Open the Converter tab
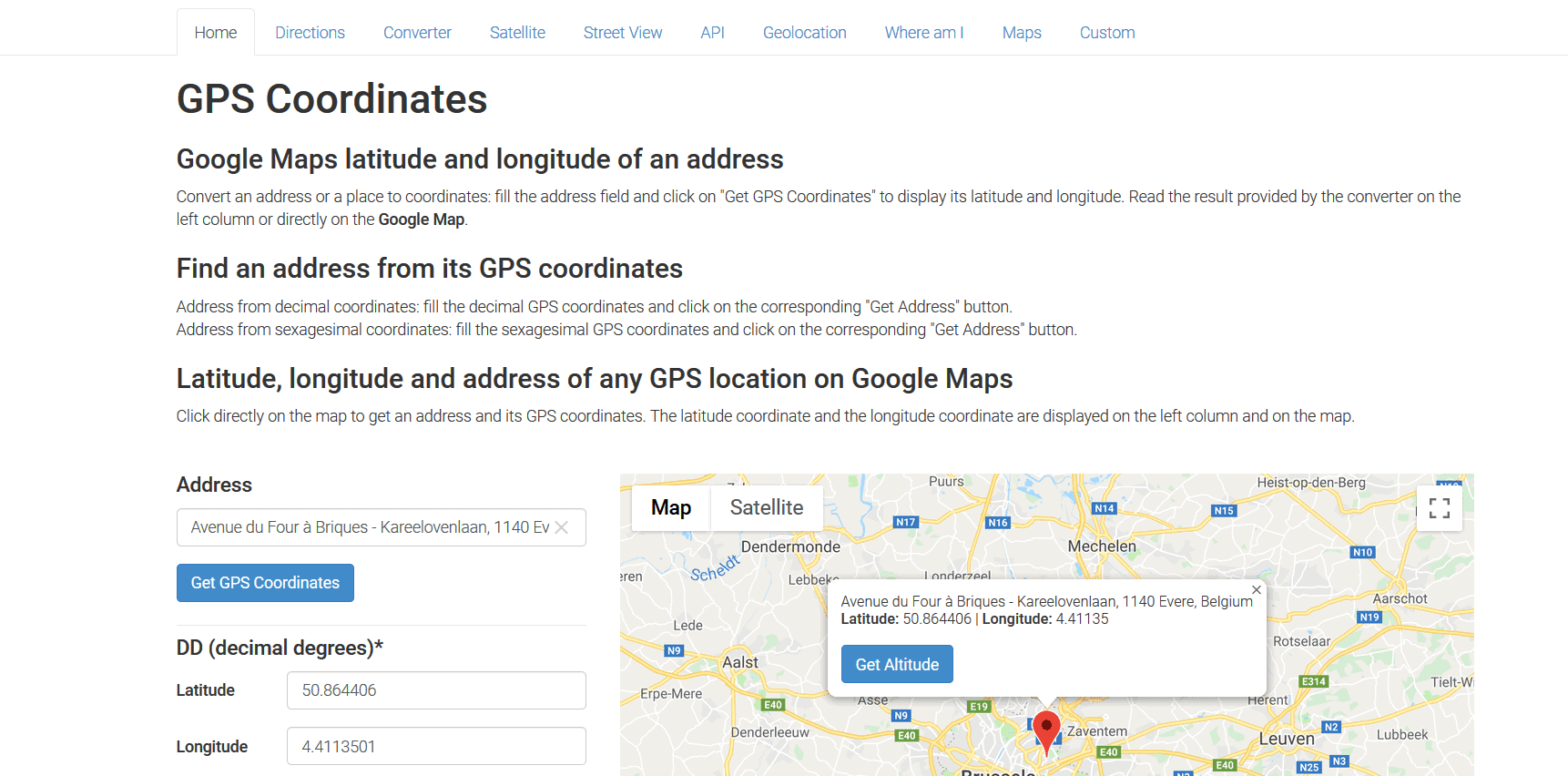The height and width of the screenshot is (776, 1568). (x=417, y=33)
